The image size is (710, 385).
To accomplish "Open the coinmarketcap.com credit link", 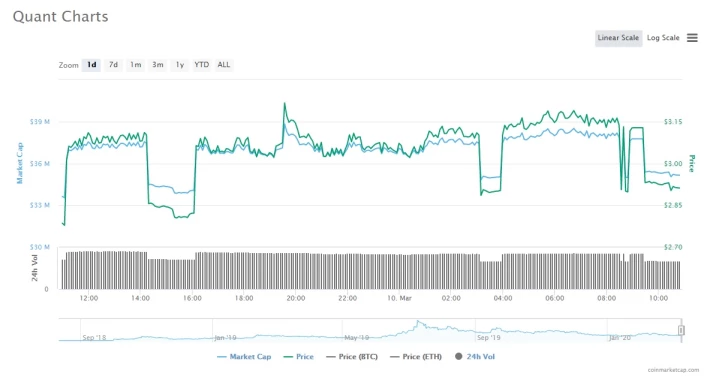I will pos(673,370).
